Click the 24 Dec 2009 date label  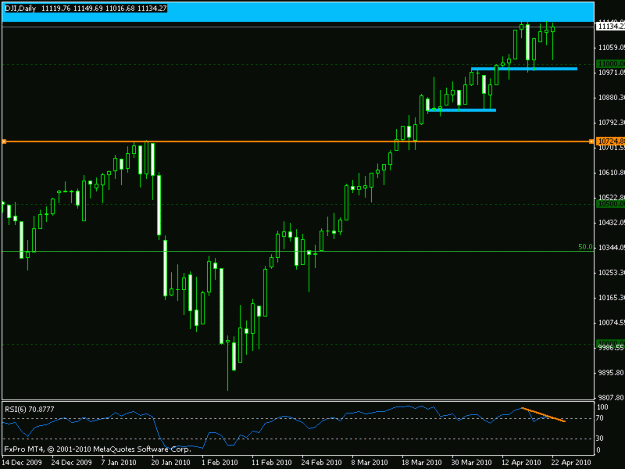tap(71, 462)
